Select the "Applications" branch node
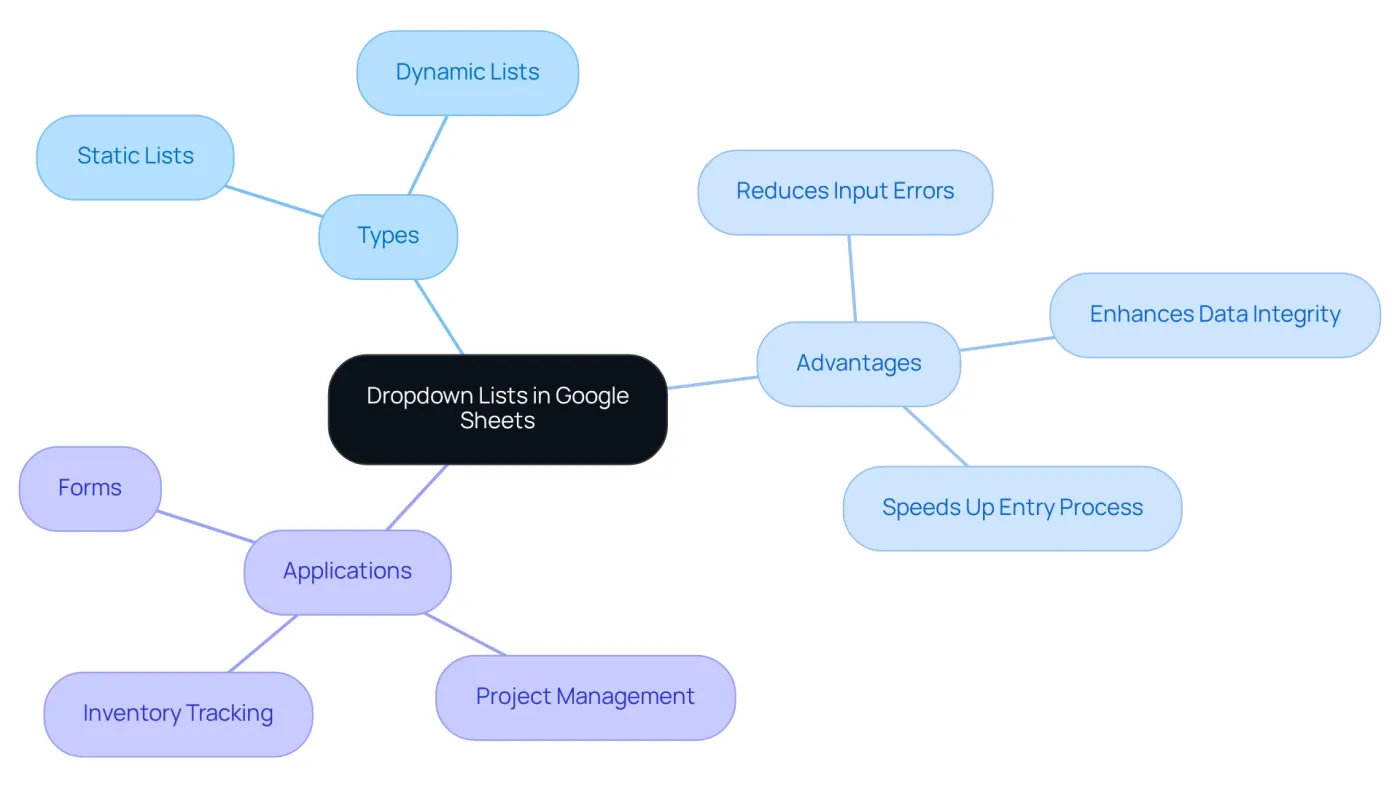1400x790 pixels. point(347,572)
